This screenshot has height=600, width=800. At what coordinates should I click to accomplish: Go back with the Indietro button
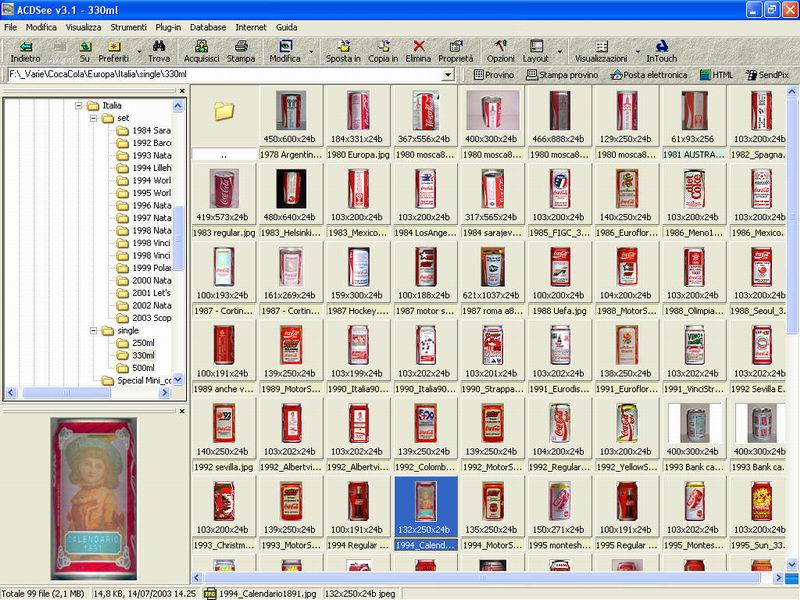(25, 52)
